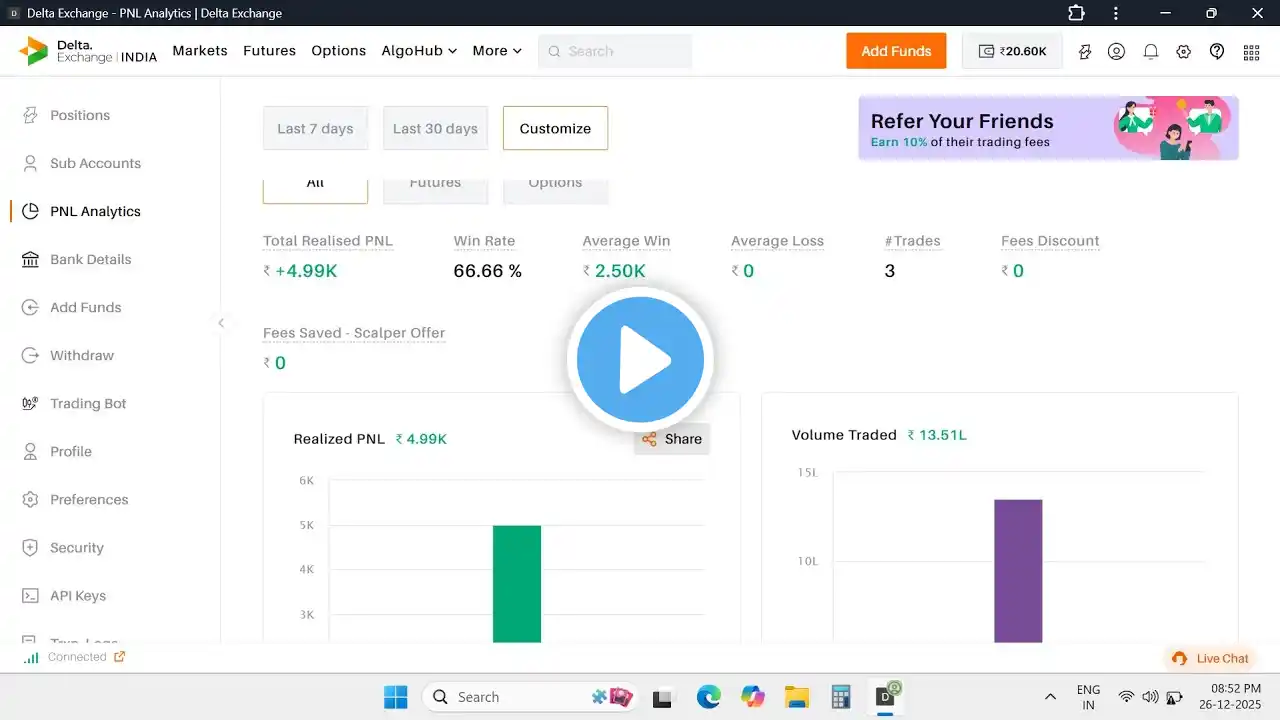Open the apps grid icon
The width and height of the screenshot is (1280, 720).
click(x=1251, y=52)
